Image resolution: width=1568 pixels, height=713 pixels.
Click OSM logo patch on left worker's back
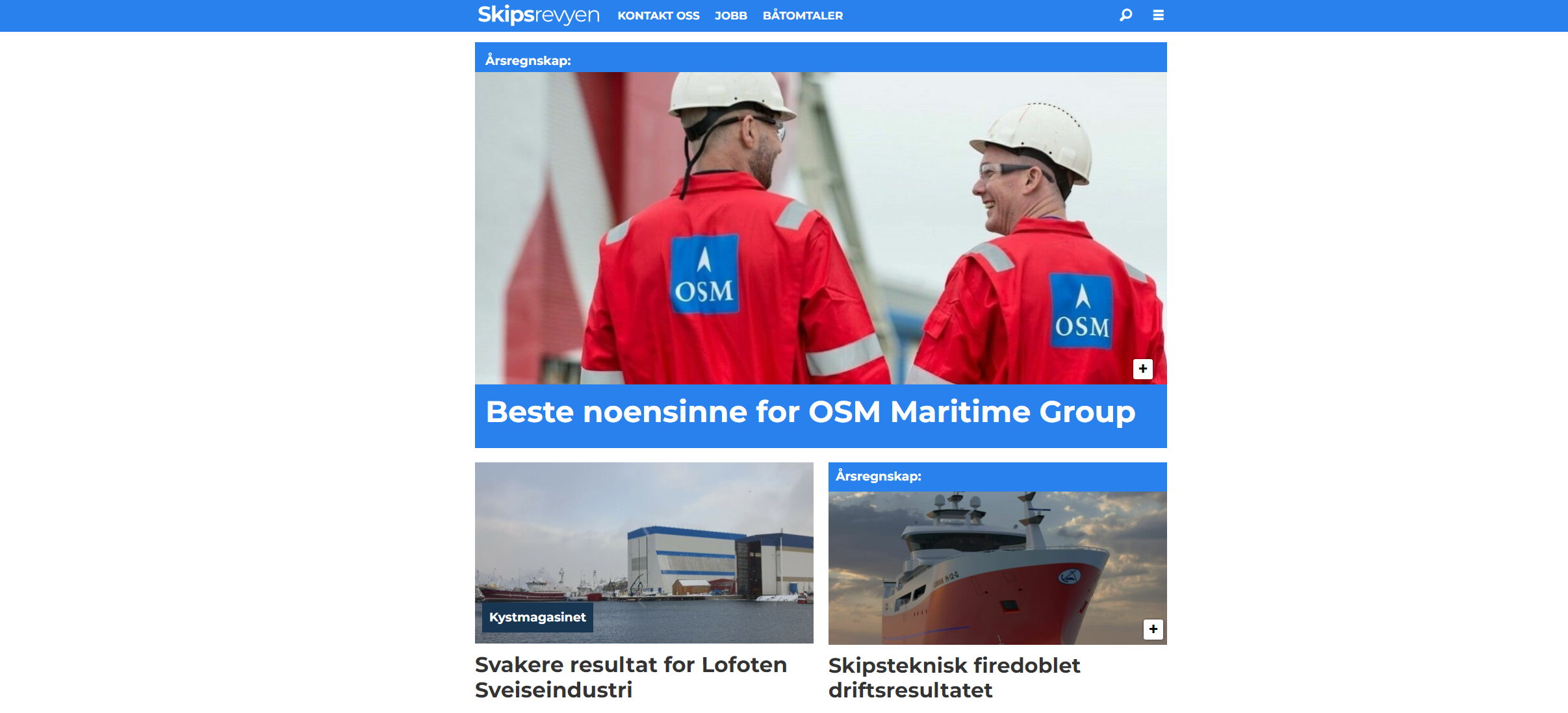tap(704, 275)
